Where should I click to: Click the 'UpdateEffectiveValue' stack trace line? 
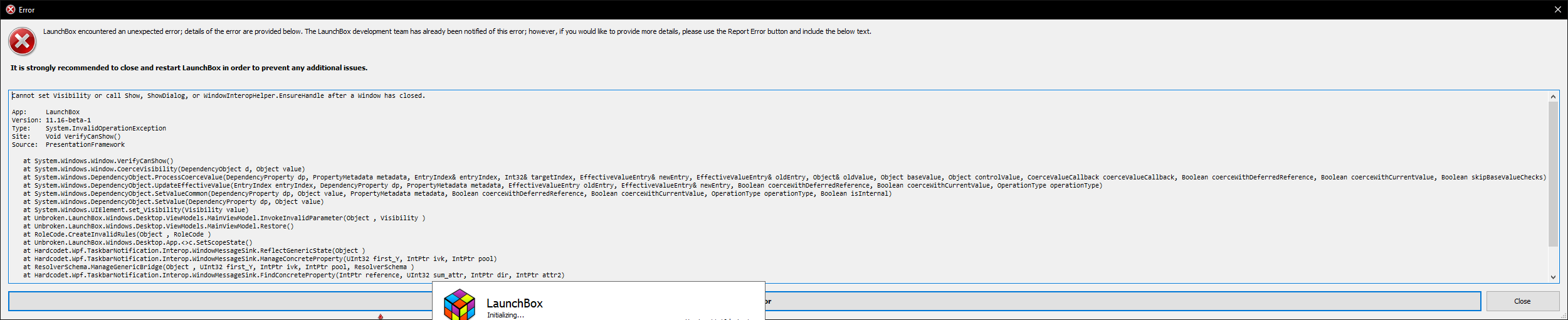pyautogui.click(x=563, y=186)
